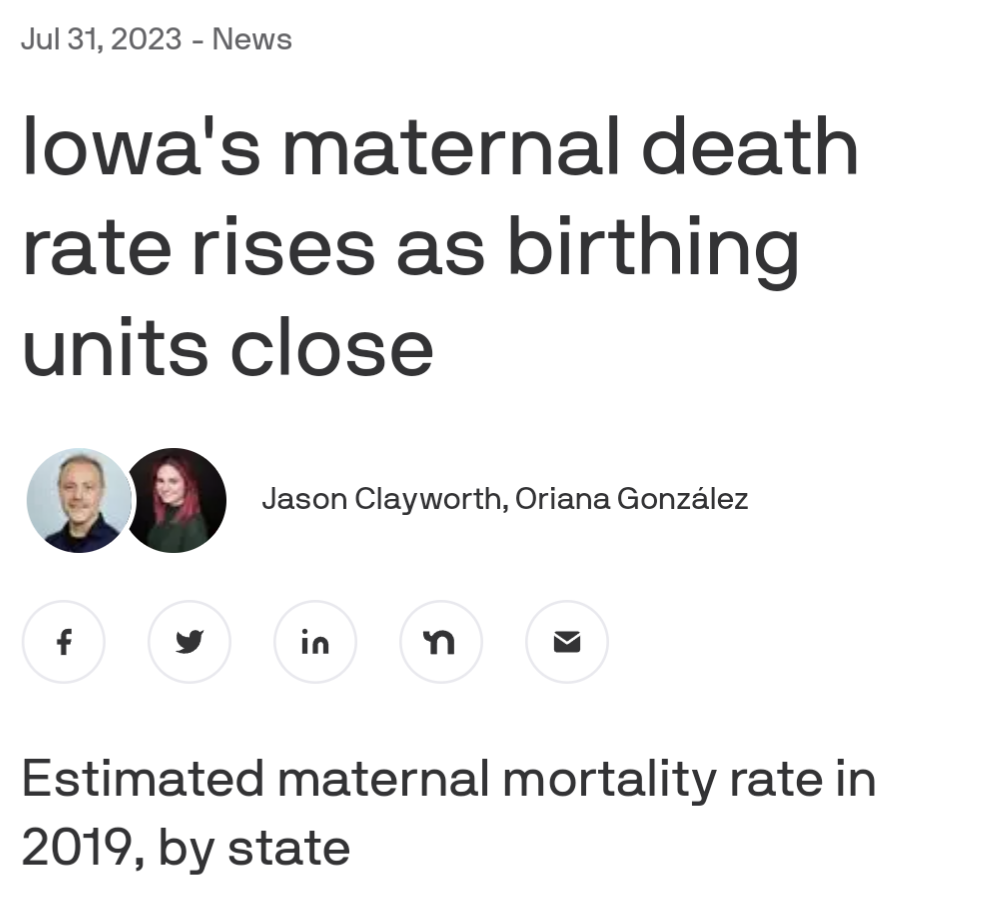
Task: Open Jason Clayworth's author page link
Action: pos(381,498)
